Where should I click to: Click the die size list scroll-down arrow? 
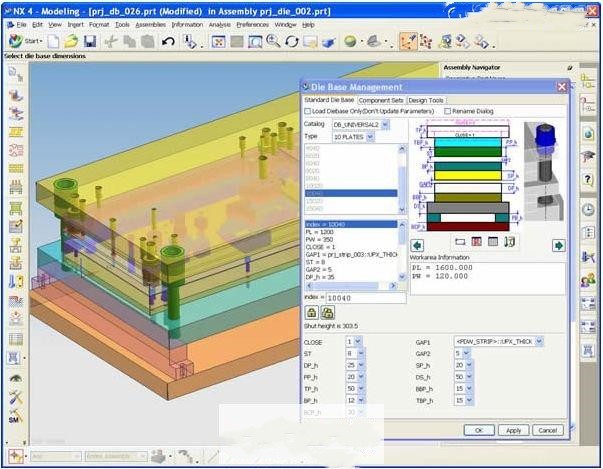pyautogui.click(x=402, y=210)
